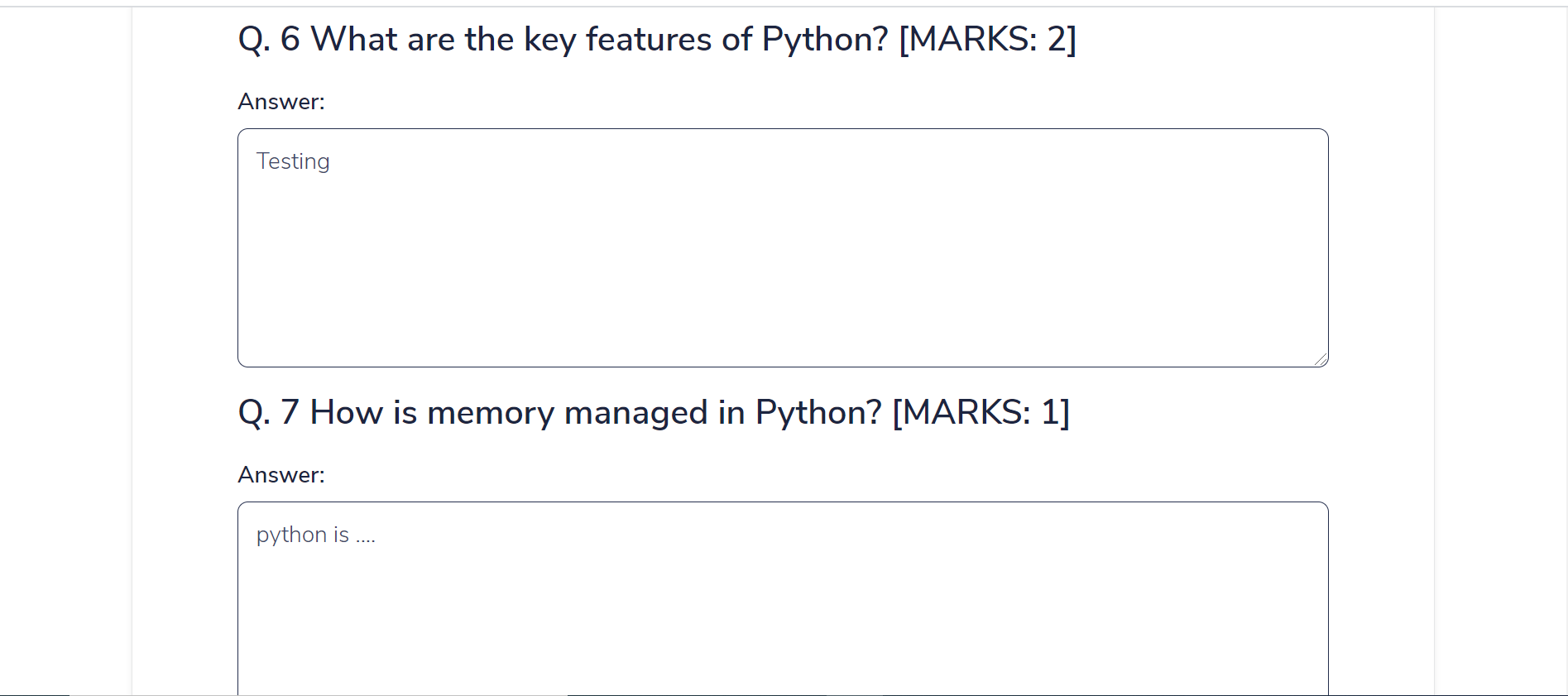The image size is (1568, 696).
Task: Click the '[MARKS: 2]' text in Question 6
Action: pyautogui.click(x=987, y=40)
